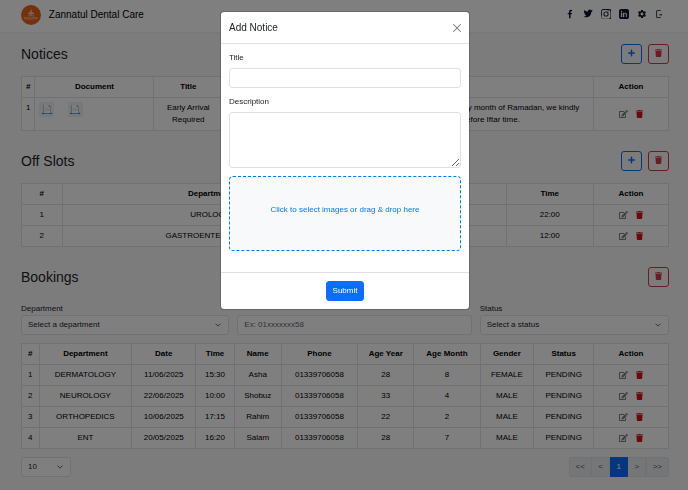The height and width of the screenshot is (490, 688).
Task: Delete Rahim's ORTHOPEDICS booking
Action: click(x=639, y=417)
